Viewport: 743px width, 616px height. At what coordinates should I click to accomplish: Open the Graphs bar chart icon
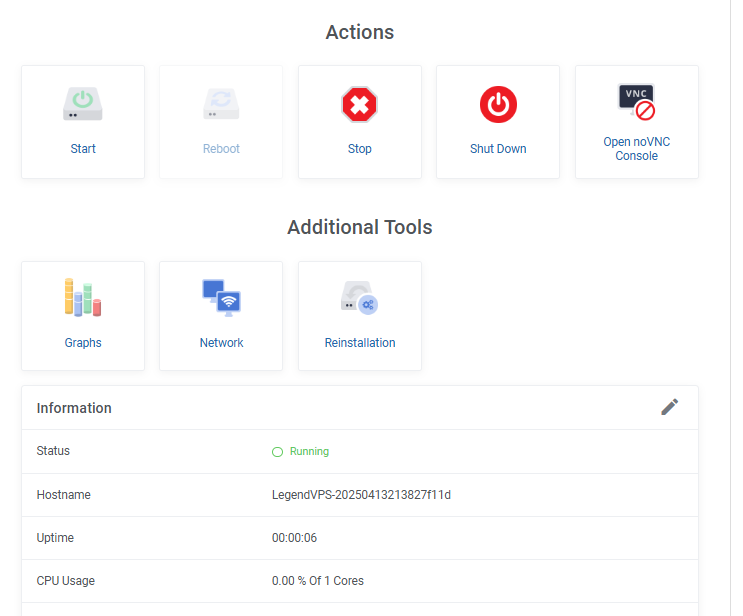point(83,297)
